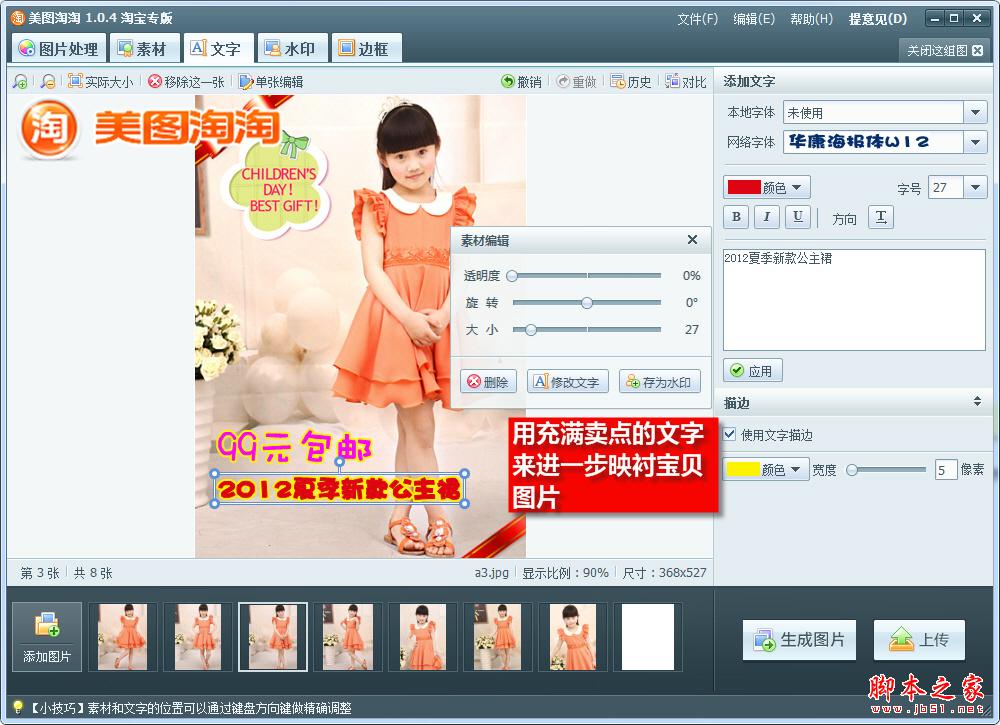Open single image editing (单张编辑)
The image size is (1000, 725).
(271, 82)
